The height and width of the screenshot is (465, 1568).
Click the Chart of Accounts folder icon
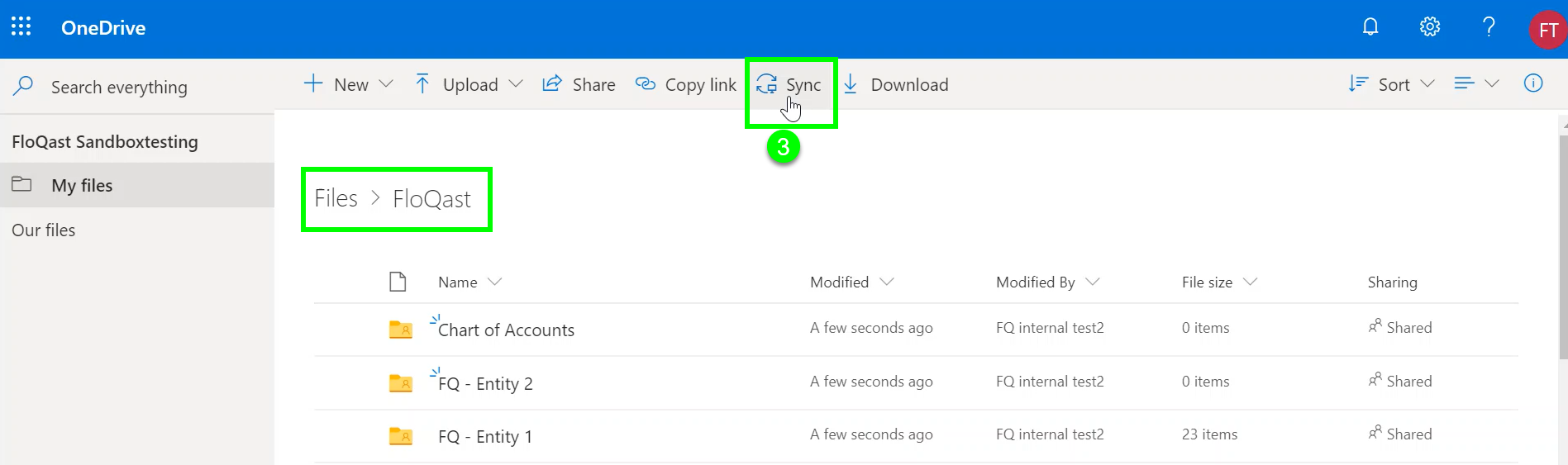401,330
